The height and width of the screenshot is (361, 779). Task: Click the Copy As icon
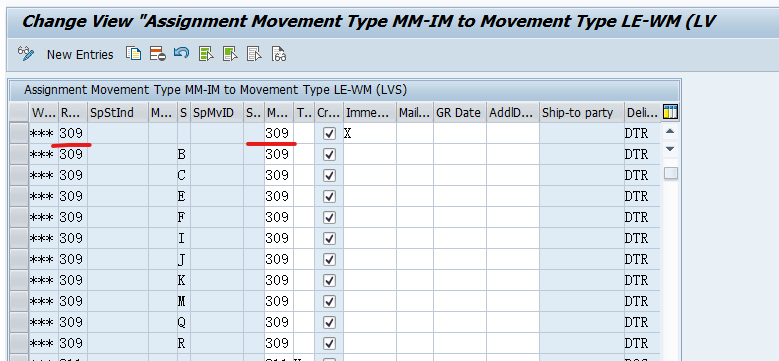133,54
